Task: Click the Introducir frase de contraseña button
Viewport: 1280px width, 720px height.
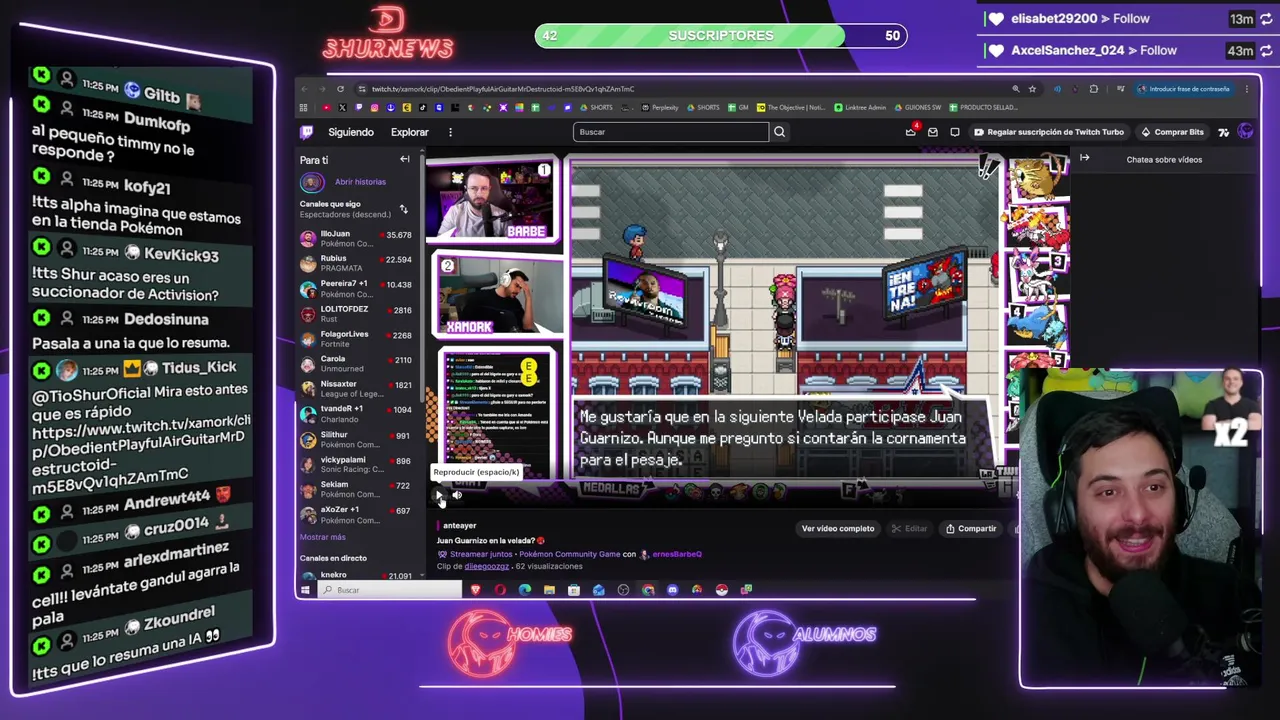Action: tap(1184, 89)
